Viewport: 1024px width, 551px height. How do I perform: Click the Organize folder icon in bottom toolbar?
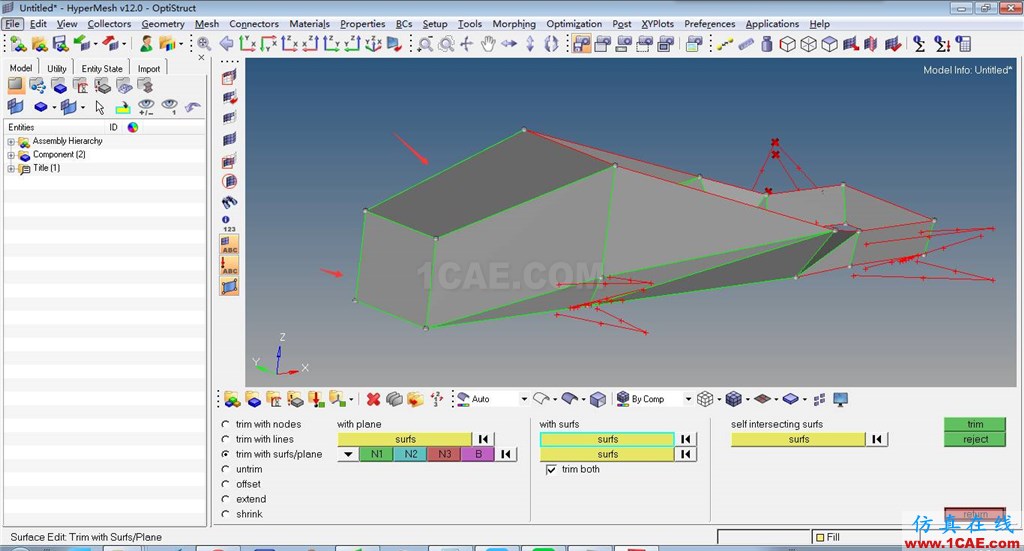[415, 399]
